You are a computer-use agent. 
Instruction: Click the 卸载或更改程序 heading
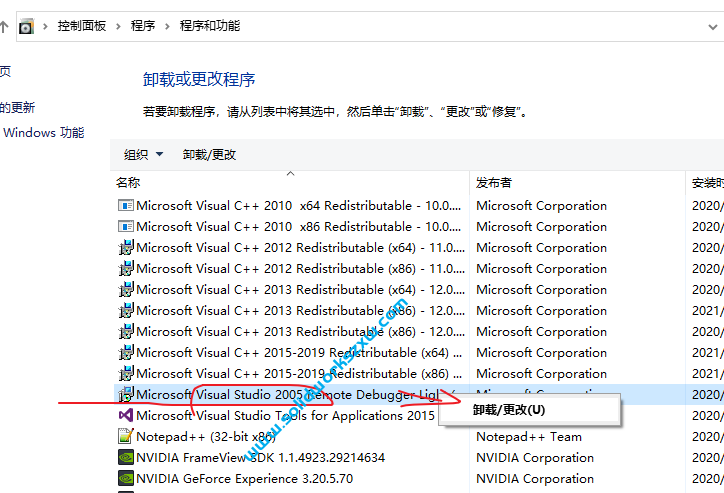199,79
